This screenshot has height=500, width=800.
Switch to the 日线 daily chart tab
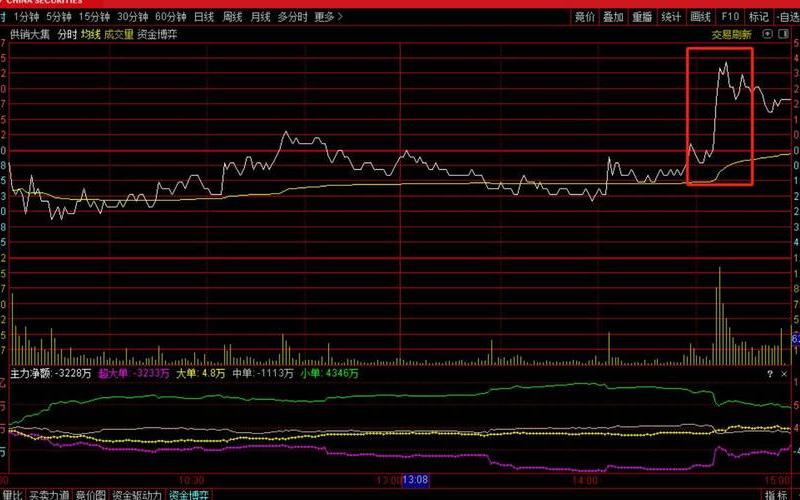click(x=204, y=17)
